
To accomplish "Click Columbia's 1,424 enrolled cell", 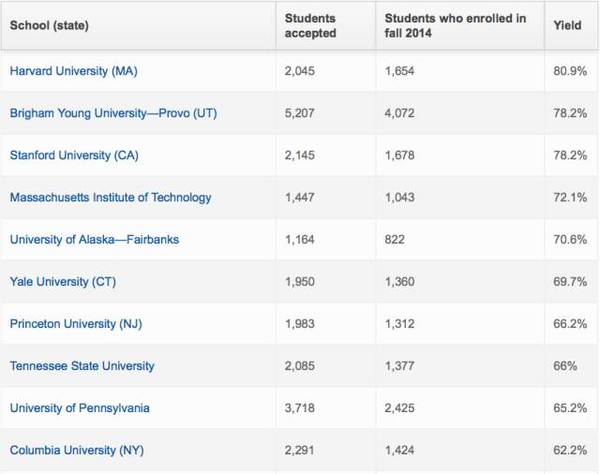I will click(x=402, y=450).
